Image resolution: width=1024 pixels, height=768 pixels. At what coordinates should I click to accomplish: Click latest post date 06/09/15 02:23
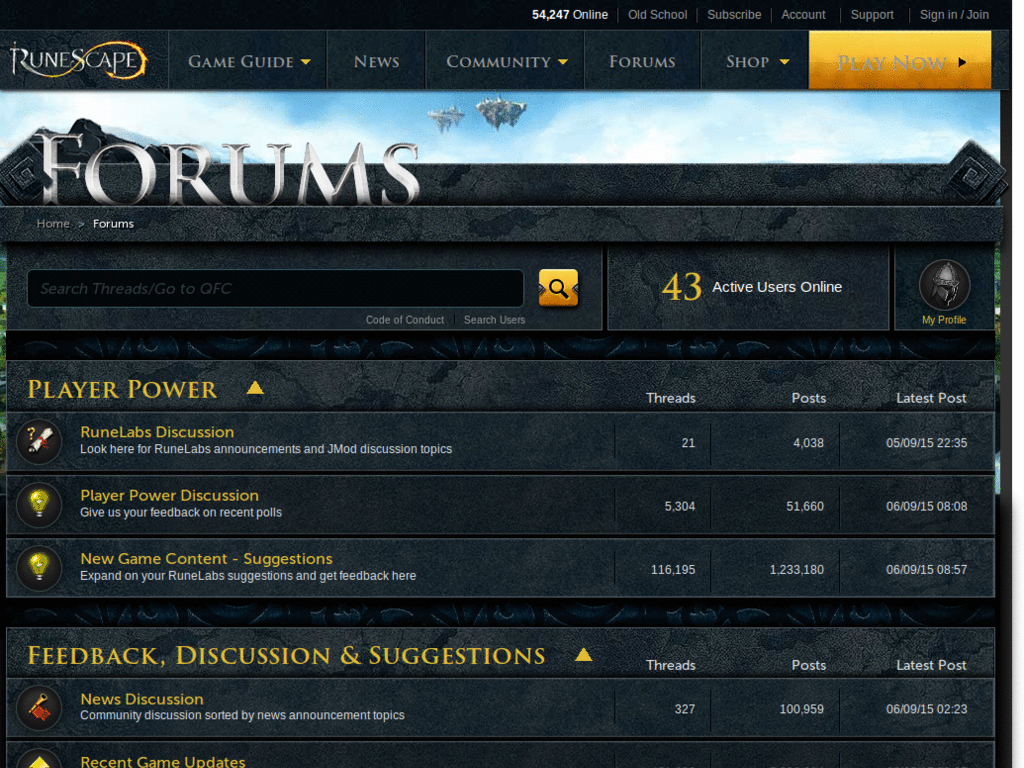(926, 709)
